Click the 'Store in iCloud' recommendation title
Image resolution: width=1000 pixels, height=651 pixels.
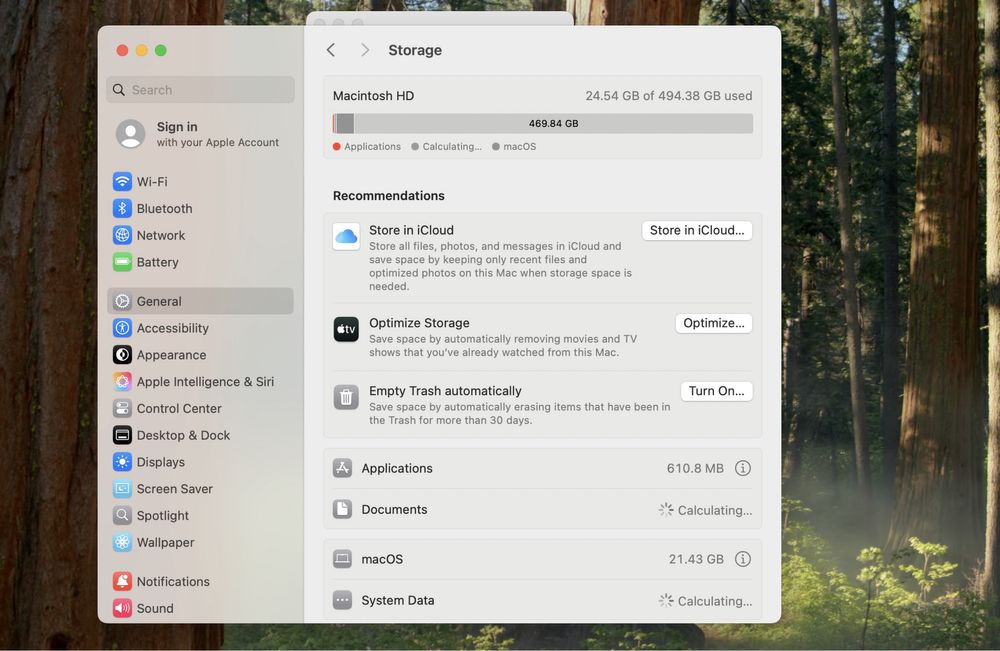pyautogui.click(x=411, y=230)
